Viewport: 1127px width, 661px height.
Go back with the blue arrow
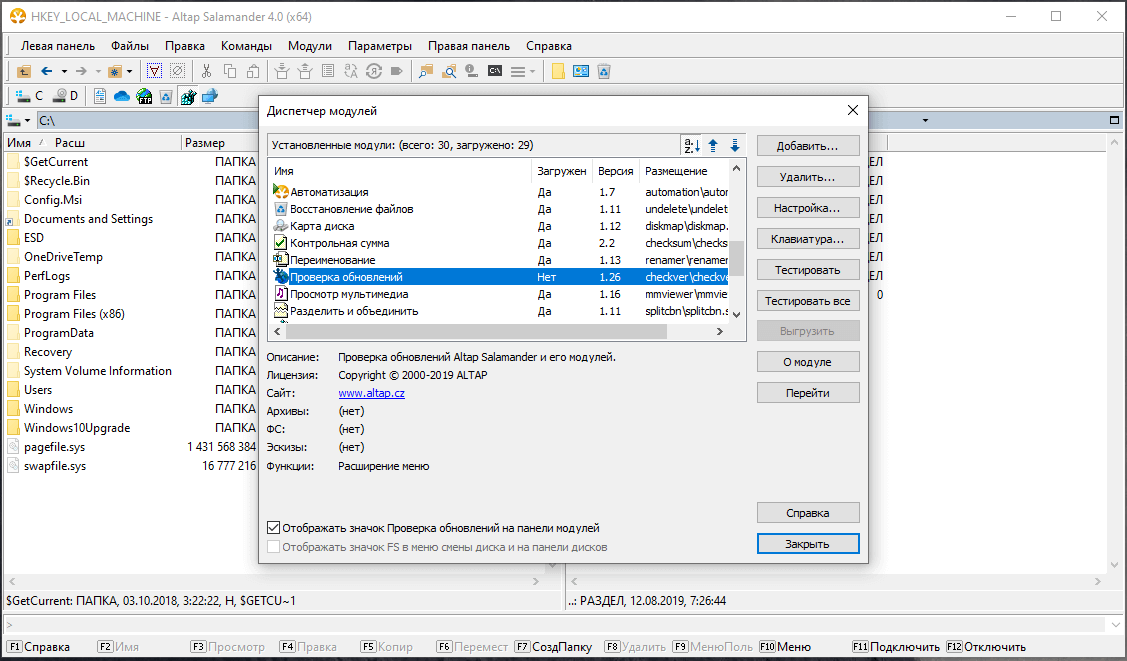(x=47, y=71)
